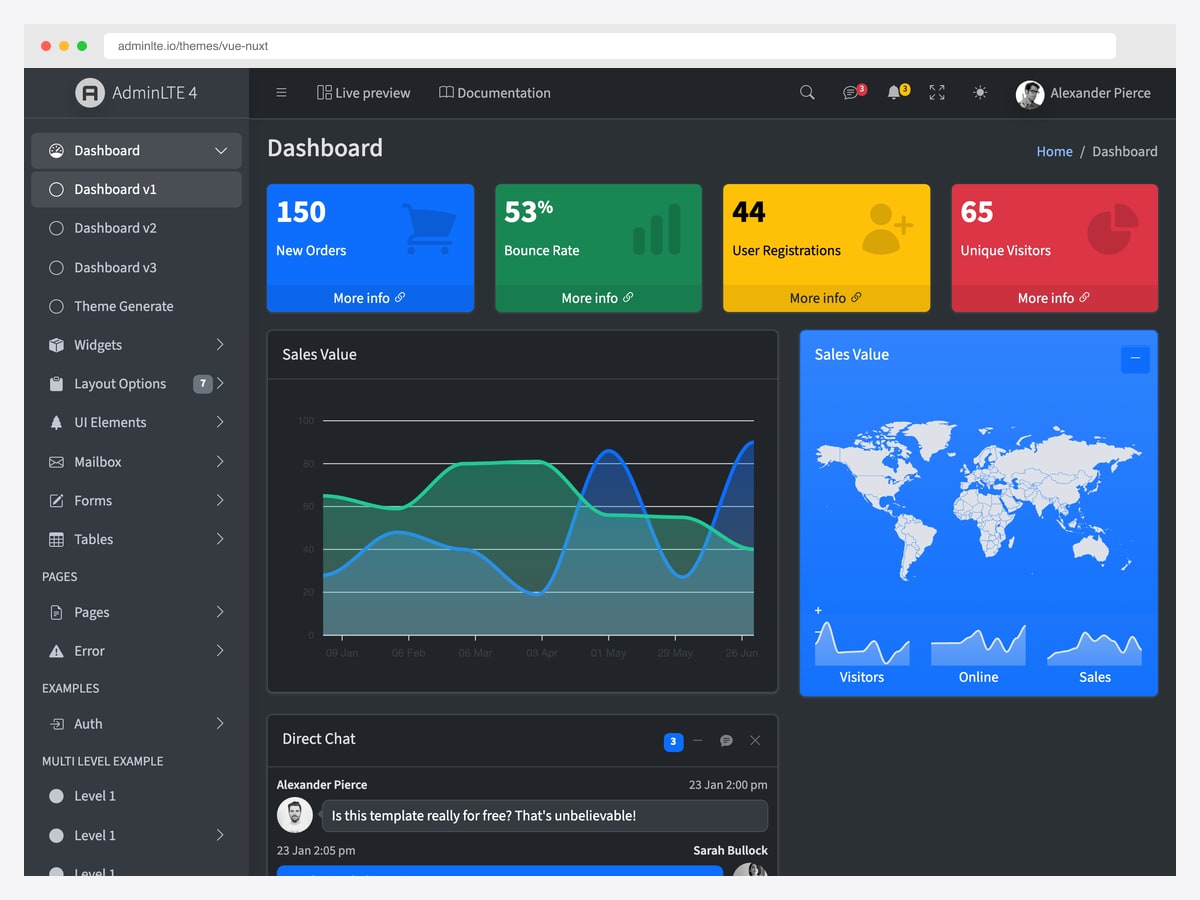This screenshot has height=900, width=1200.
Task: Expand the Mailbox submenu chevron
Action: click(220, 462)
